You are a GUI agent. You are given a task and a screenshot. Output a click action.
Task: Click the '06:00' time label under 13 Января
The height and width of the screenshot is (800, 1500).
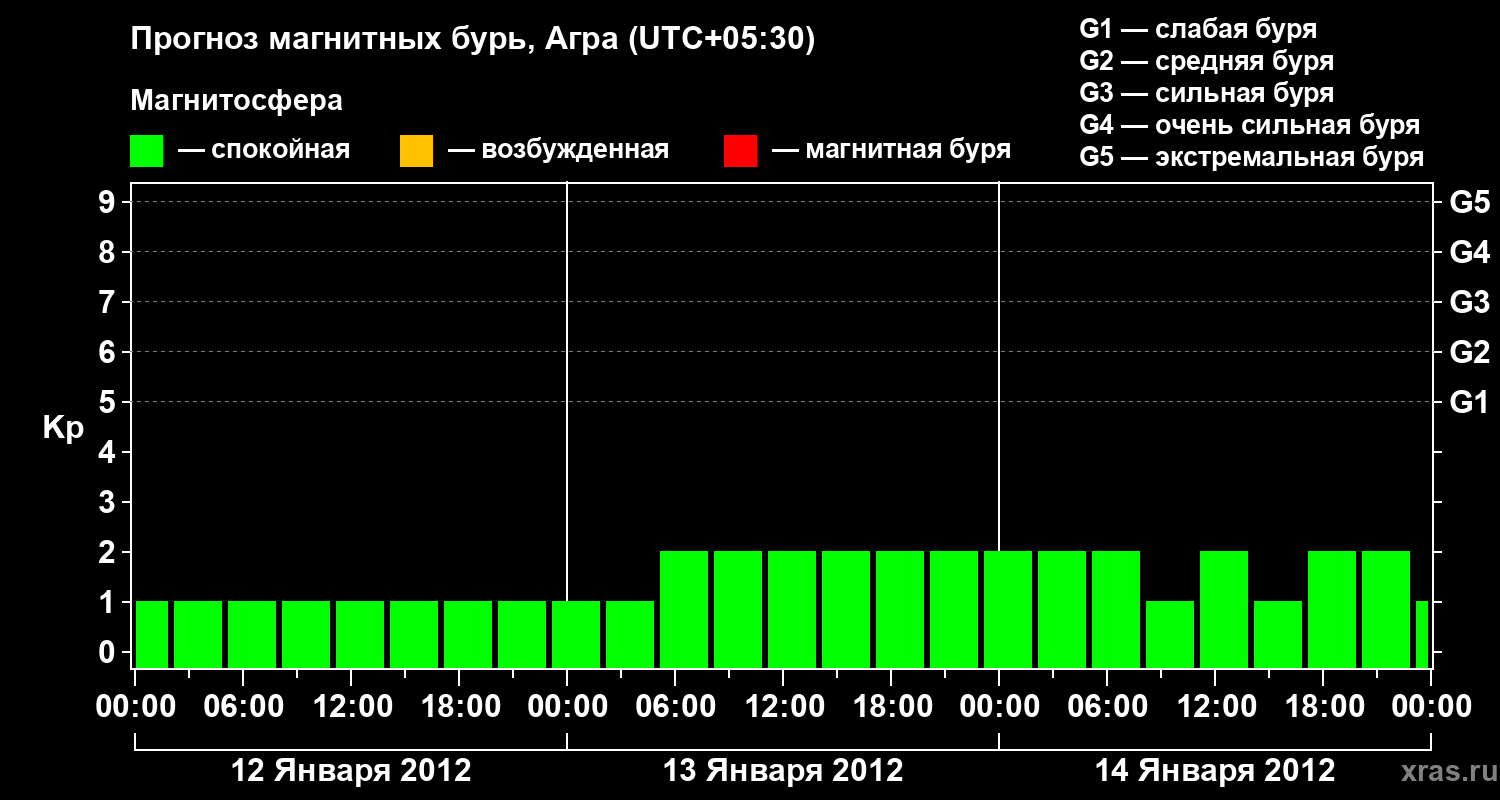point(676,707)
